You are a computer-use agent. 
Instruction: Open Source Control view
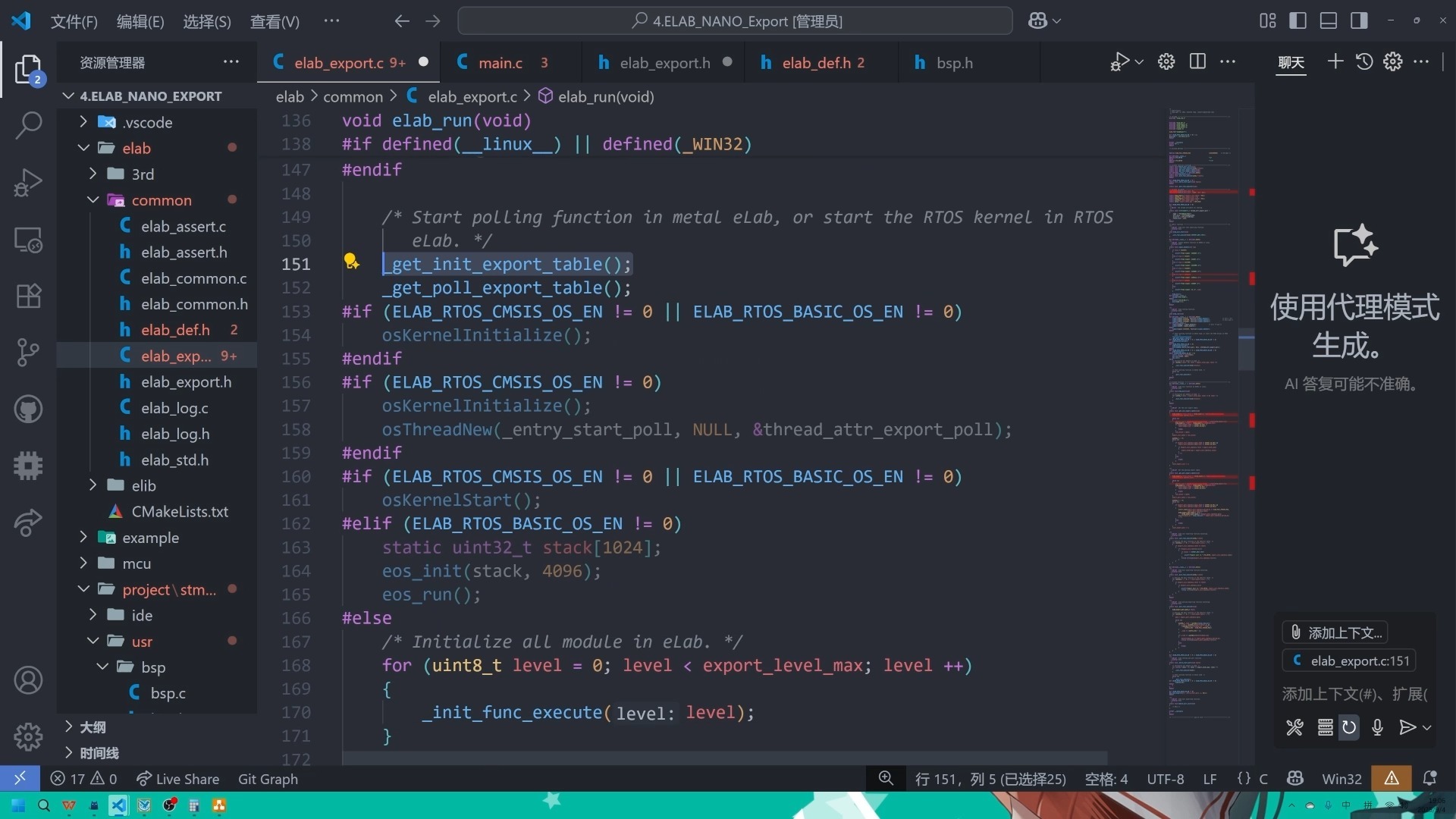coord(28,353)
